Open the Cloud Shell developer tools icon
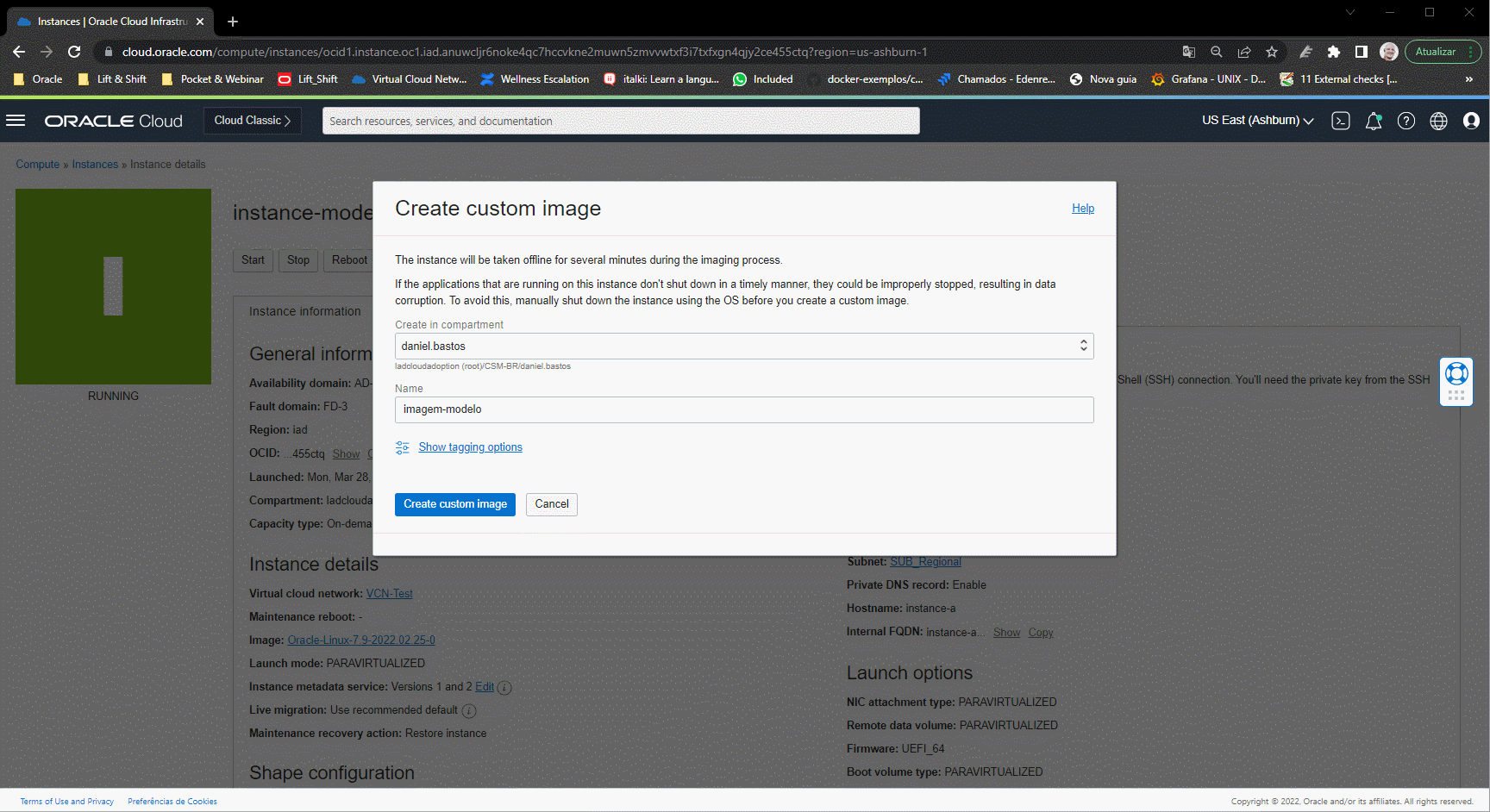Image resolution: width=1490 pixels, height=812 pixels. coord(1341,121)
